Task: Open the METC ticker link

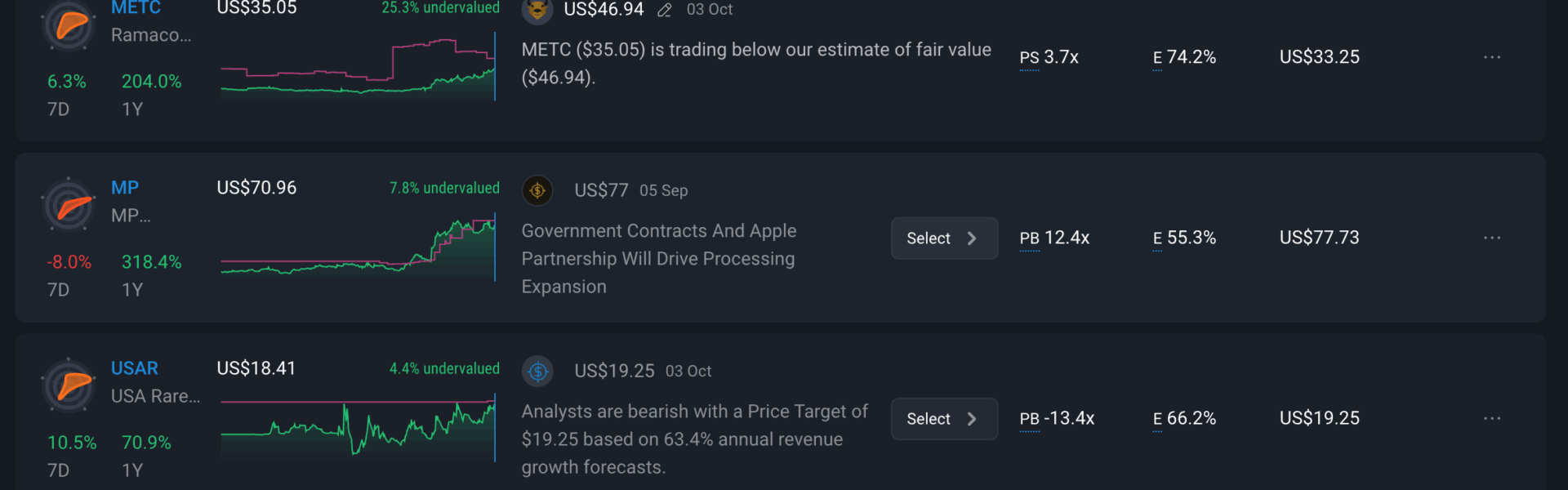Action: tap(136, 8)
